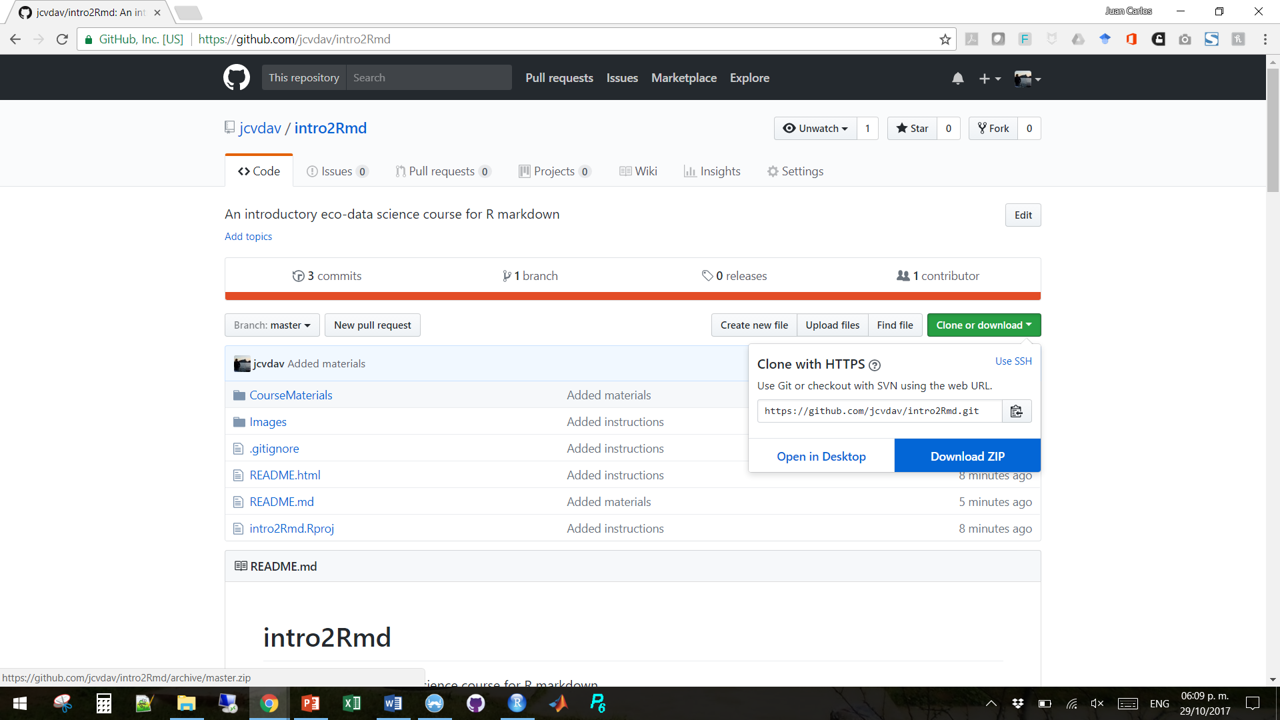Reload the page

point(62,39)
